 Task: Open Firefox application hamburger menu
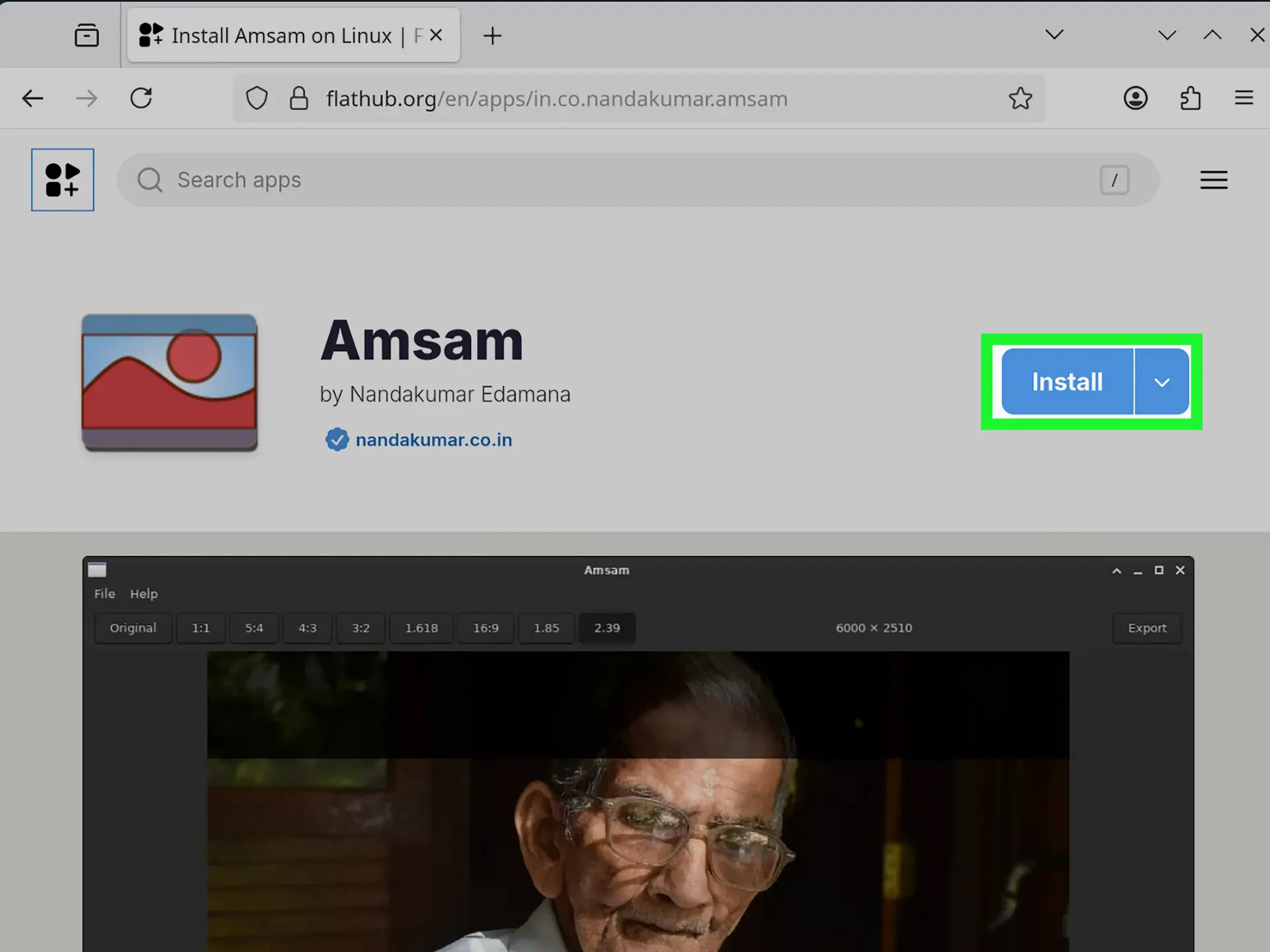pos(1244,99)
